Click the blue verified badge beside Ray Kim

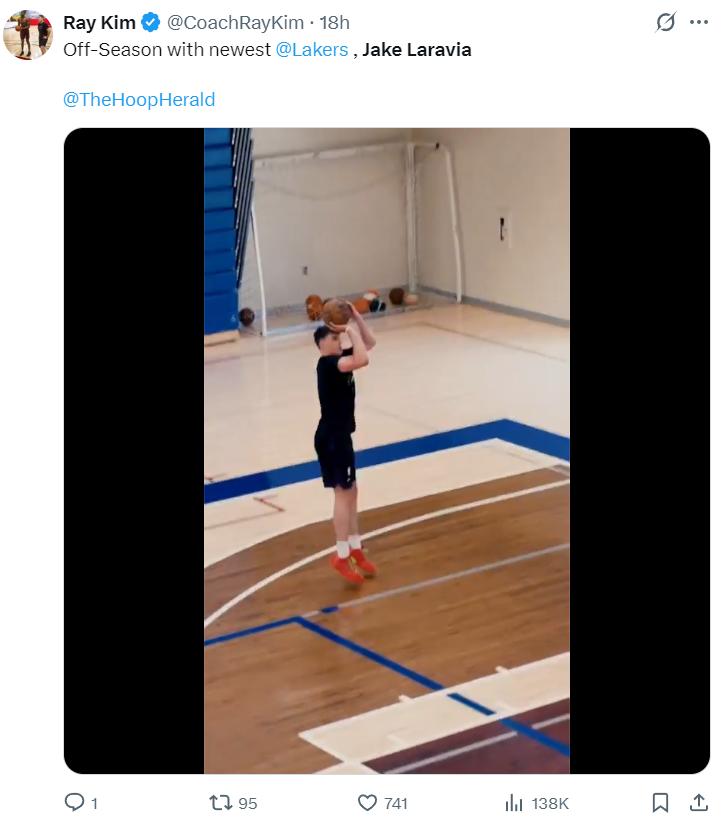[x=150, y=22]
